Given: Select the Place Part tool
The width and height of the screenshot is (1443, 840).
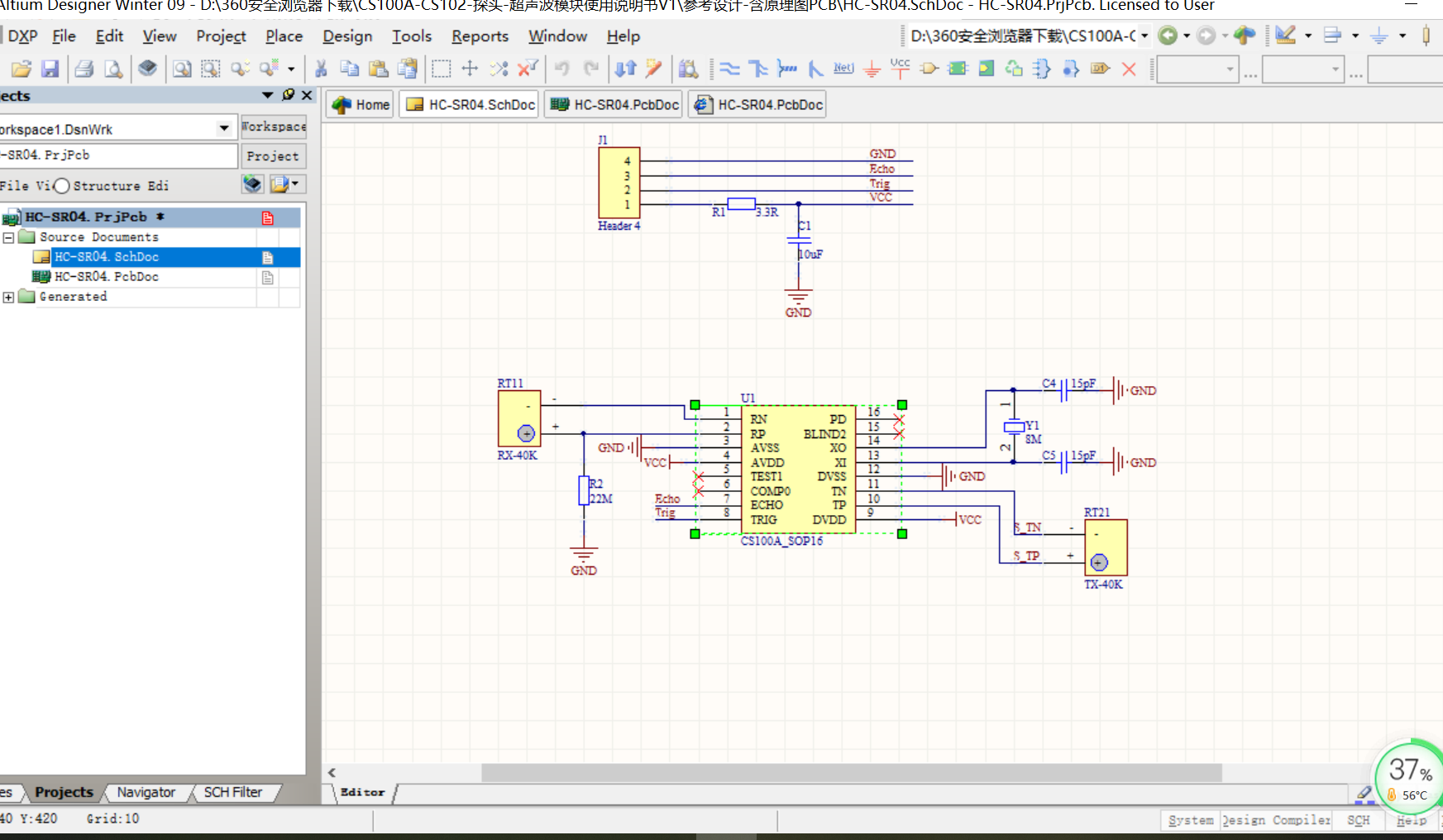Looking at the screenshot, I should click(x=929, y=69).
